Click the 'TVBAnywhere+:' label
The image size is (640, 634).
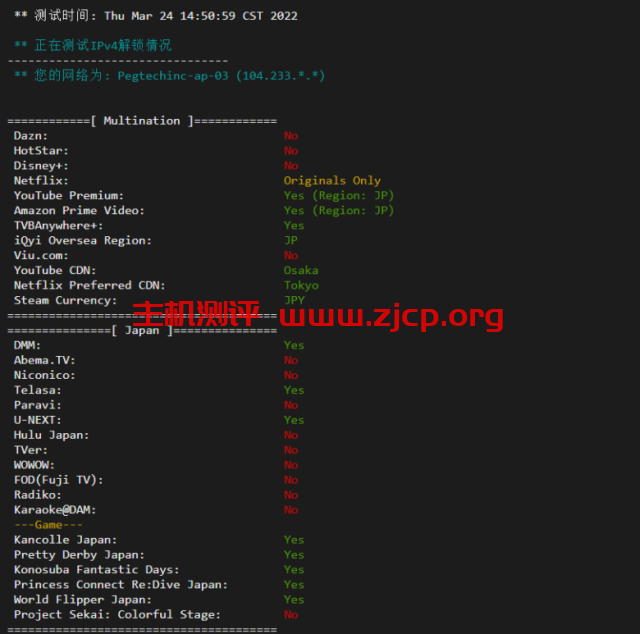pos(58,226)
